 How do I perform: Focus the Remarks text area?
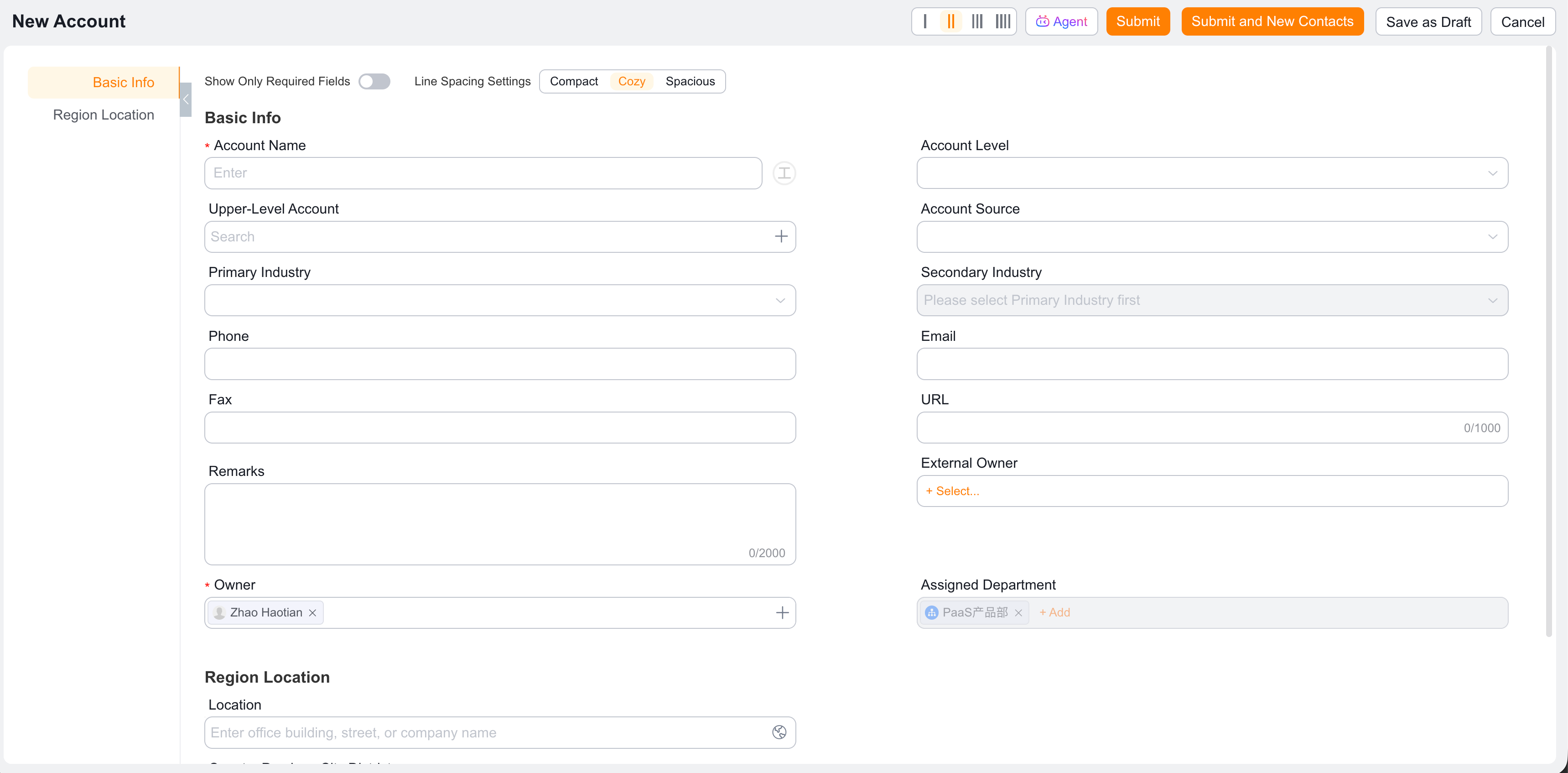coord(500,524)
